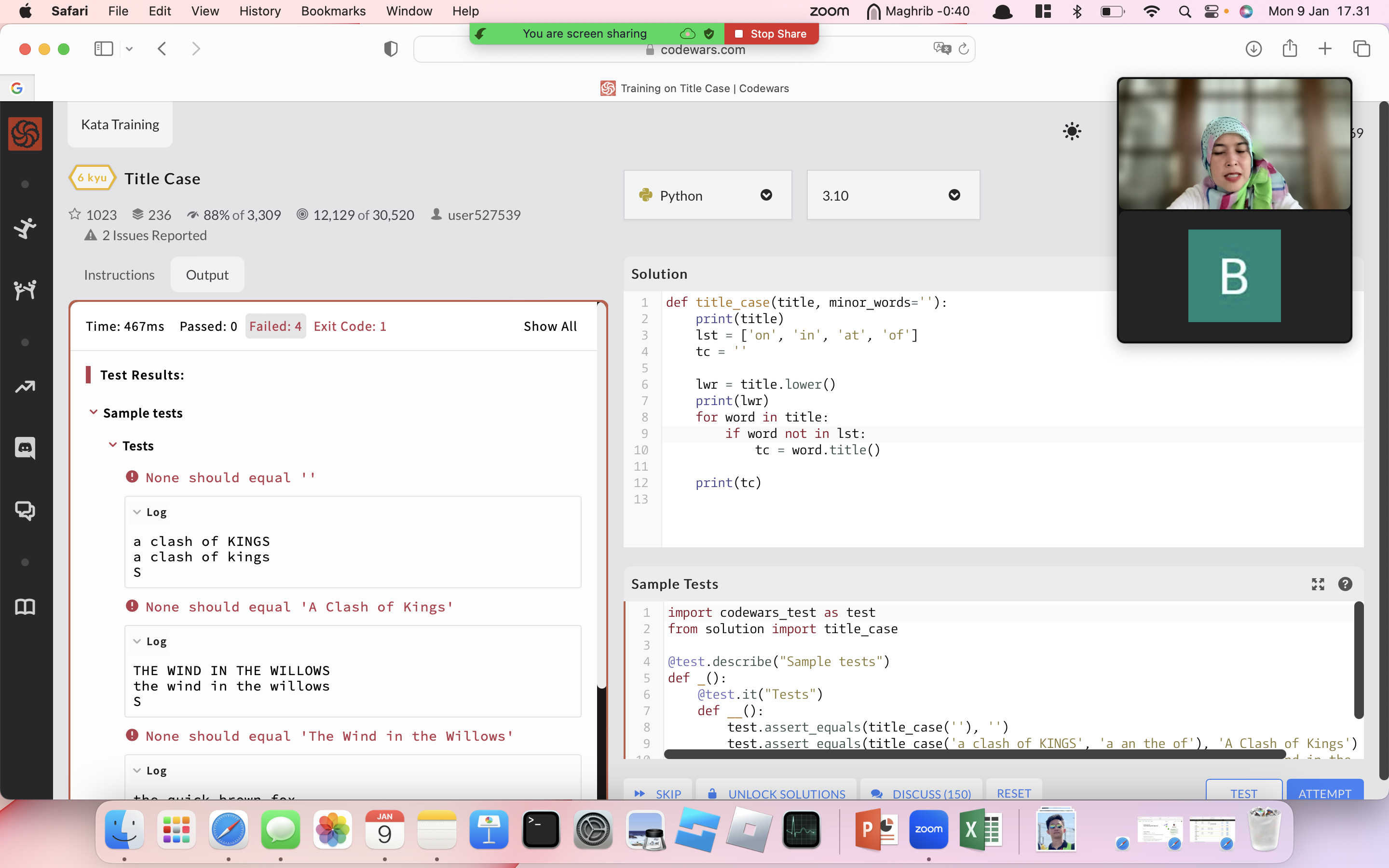Open Zoom app in the Dock
Screen dimensions: 1389x868
click(x=928, y=829)
